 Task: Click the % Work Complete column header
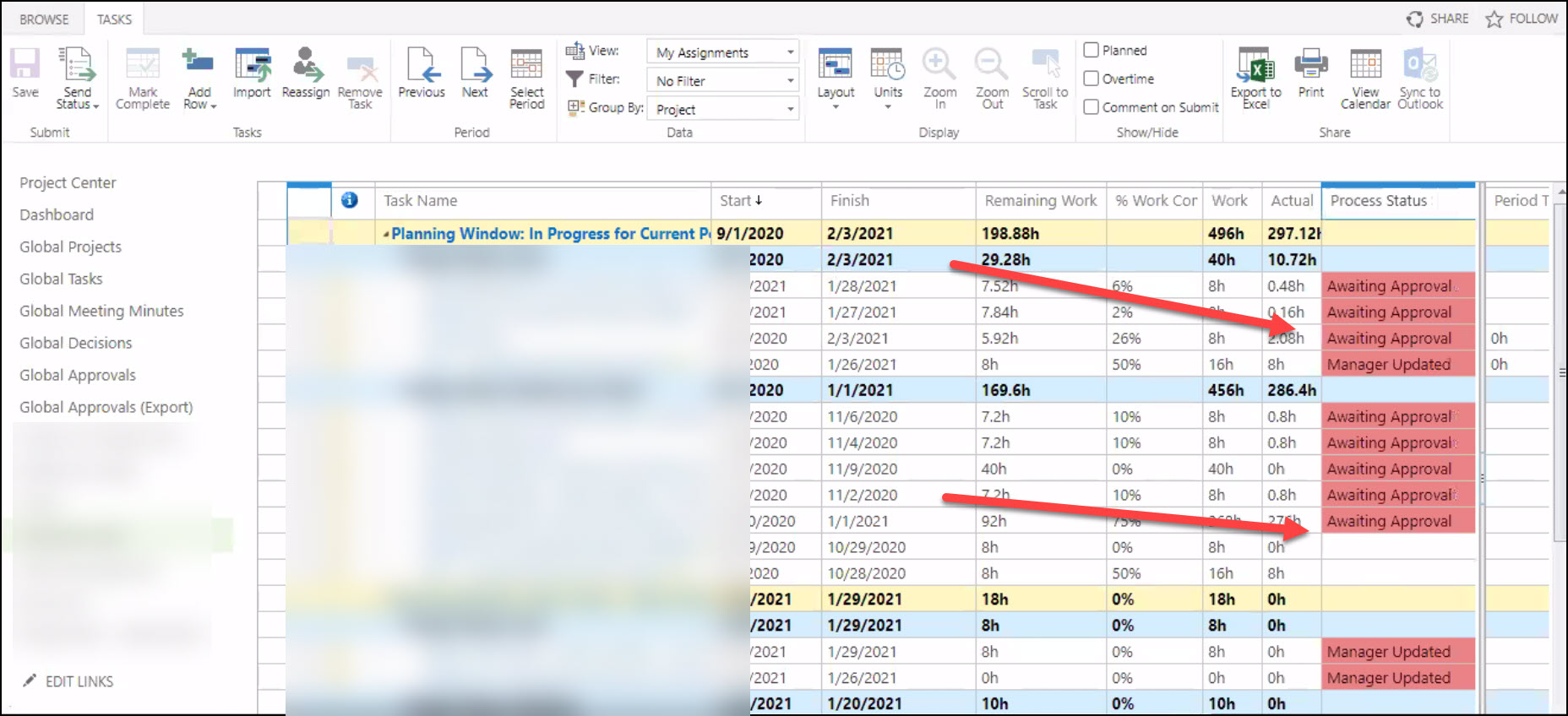pos(1155,201)
